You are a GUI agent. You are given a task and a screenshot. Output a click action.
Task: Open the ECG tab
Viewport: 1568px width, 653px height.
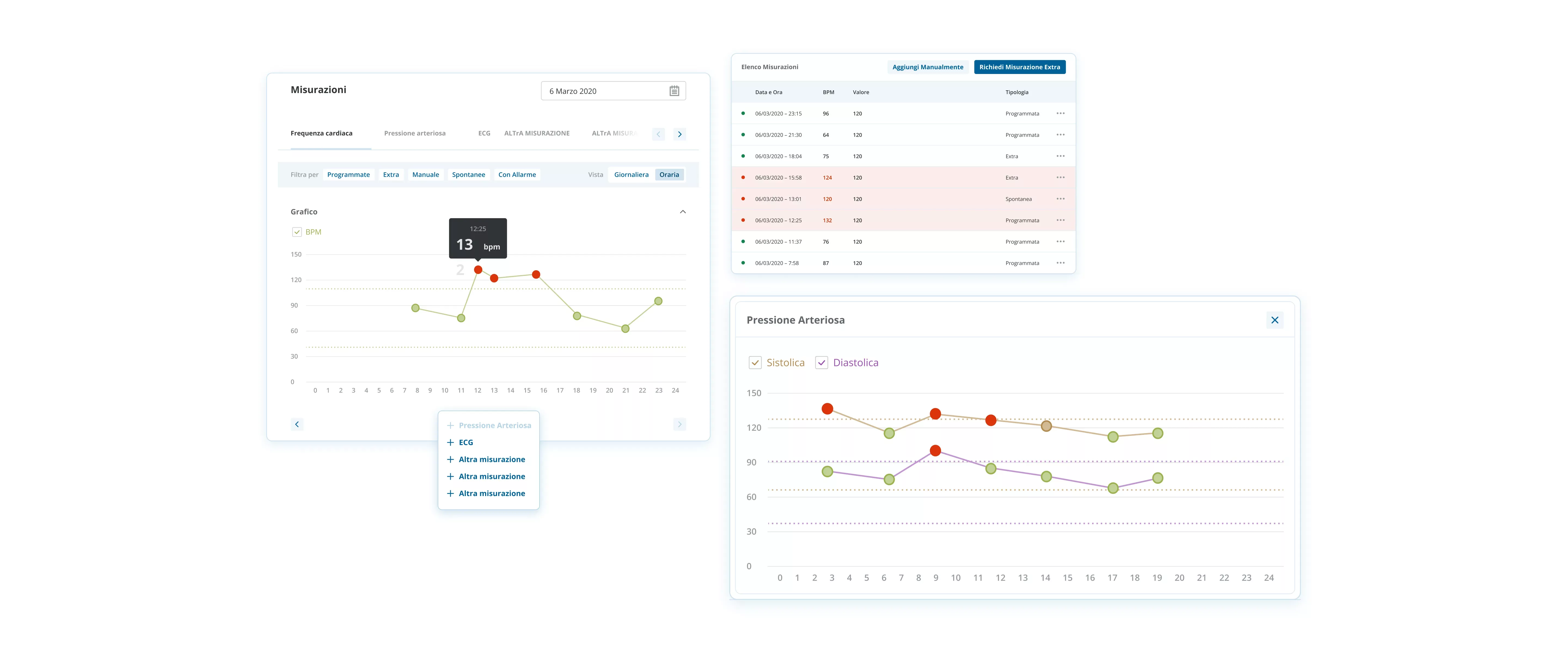pyautogui.click(x=484, y=133)
